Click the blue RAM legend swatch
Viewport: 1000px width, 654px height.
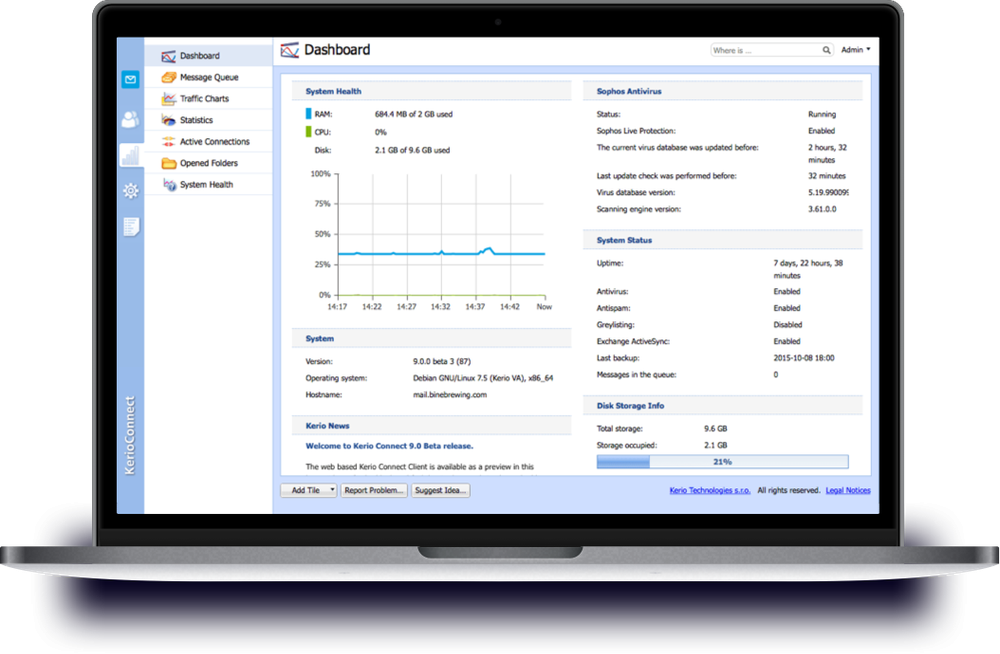[x=309, y=114]
